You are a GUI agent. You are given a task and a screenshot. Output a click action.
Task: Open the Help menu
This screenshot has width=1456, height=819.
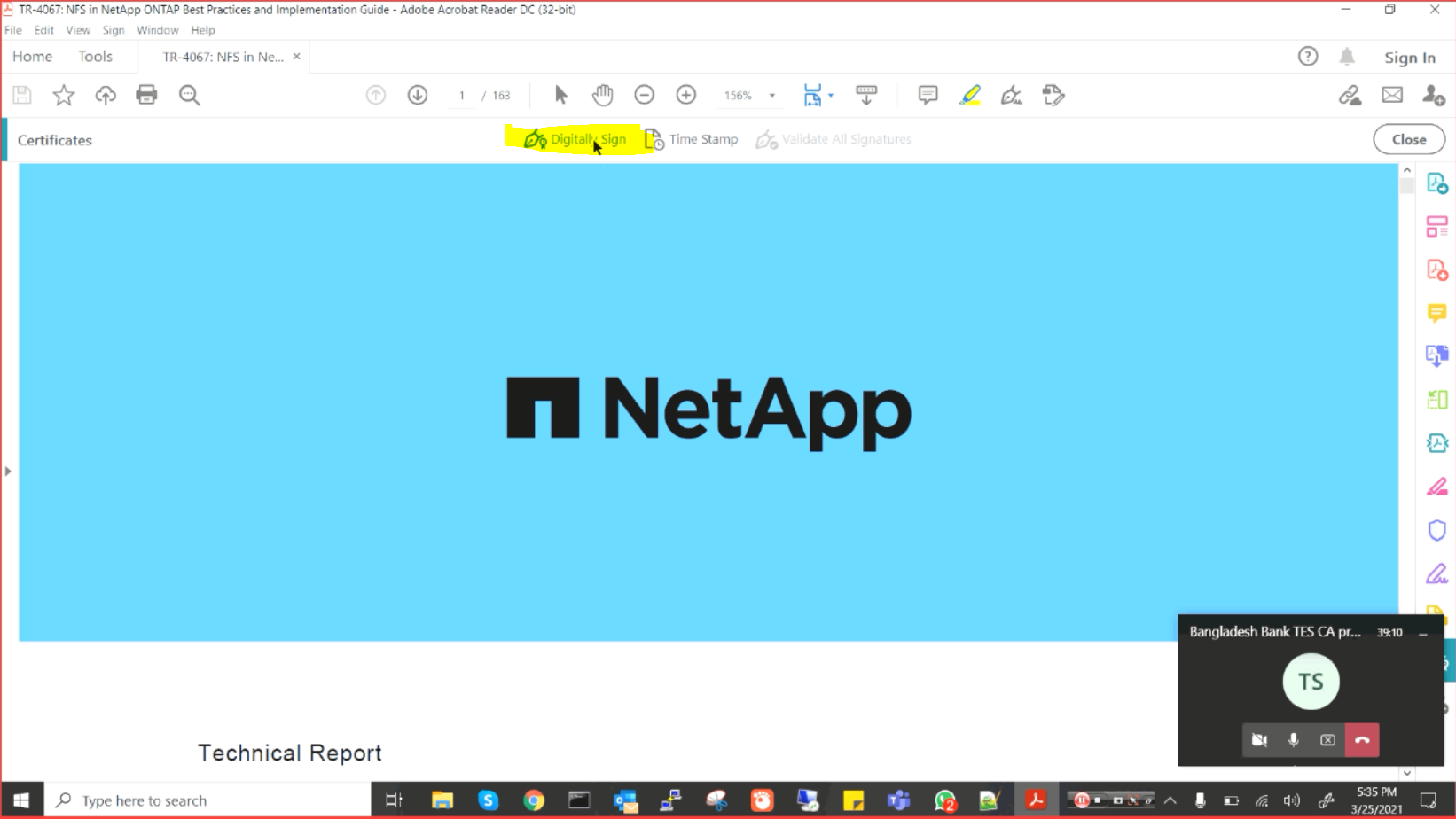pos(203,30)
